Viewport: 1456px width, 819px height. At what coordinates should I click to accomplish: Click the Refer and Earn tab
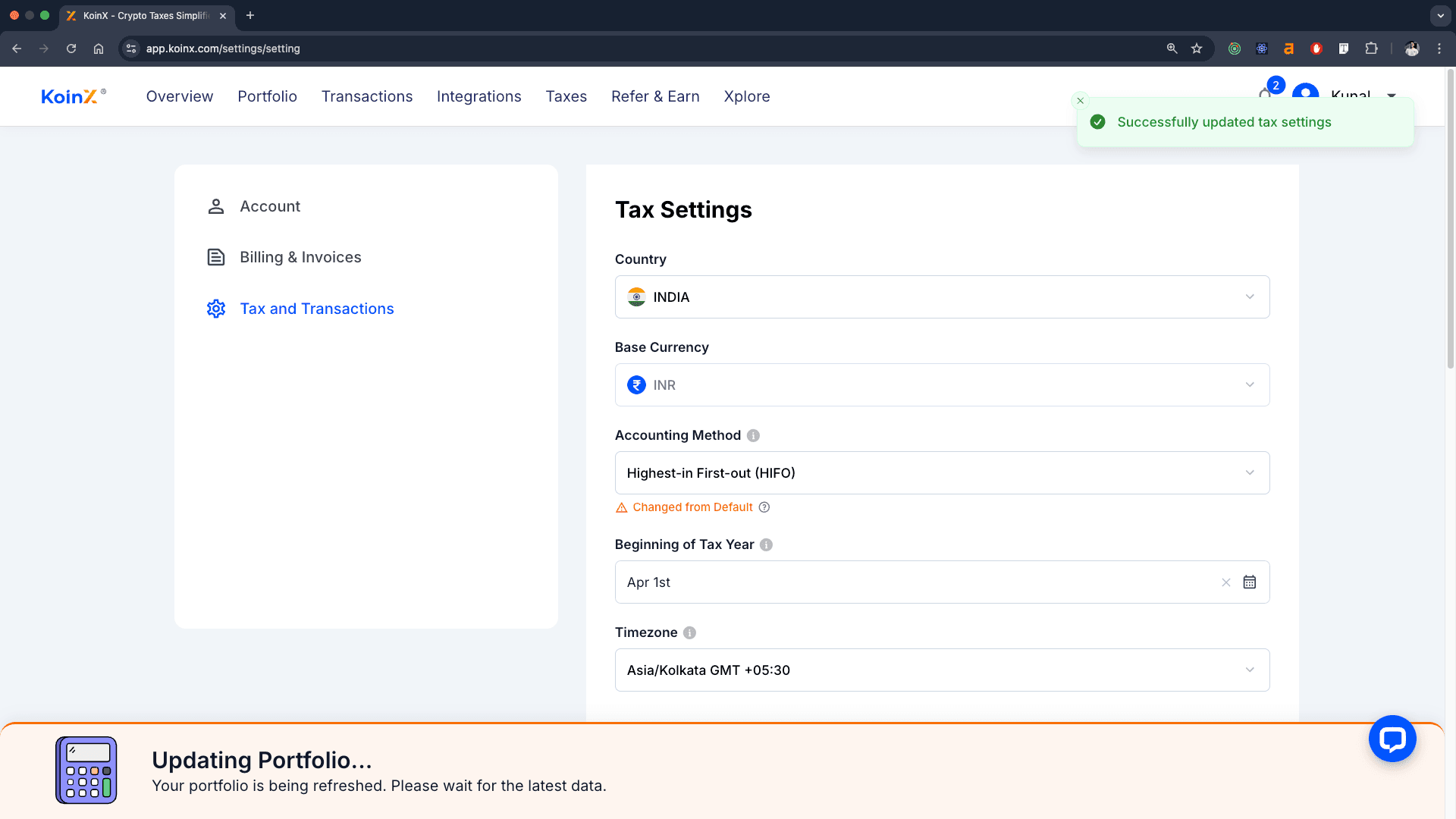click(655, 96)
